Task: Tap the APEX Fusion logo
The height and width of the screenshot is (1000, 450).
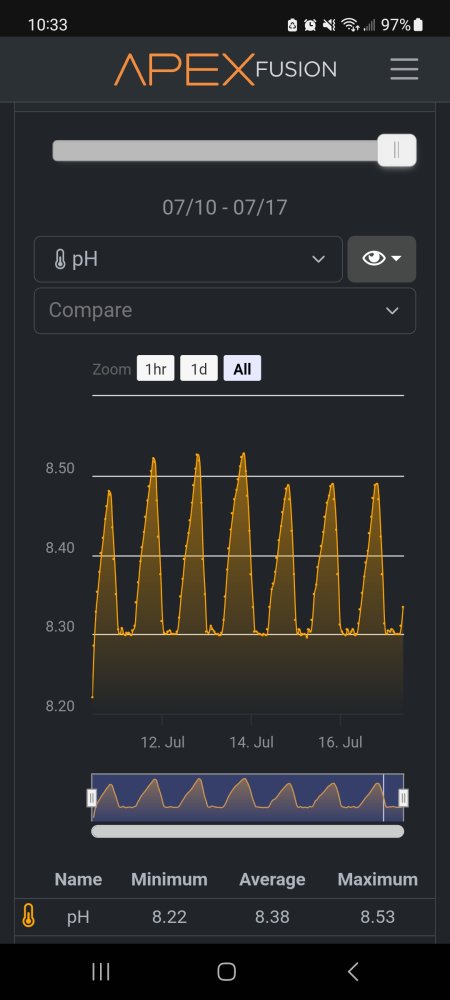Action: point(225,69)
